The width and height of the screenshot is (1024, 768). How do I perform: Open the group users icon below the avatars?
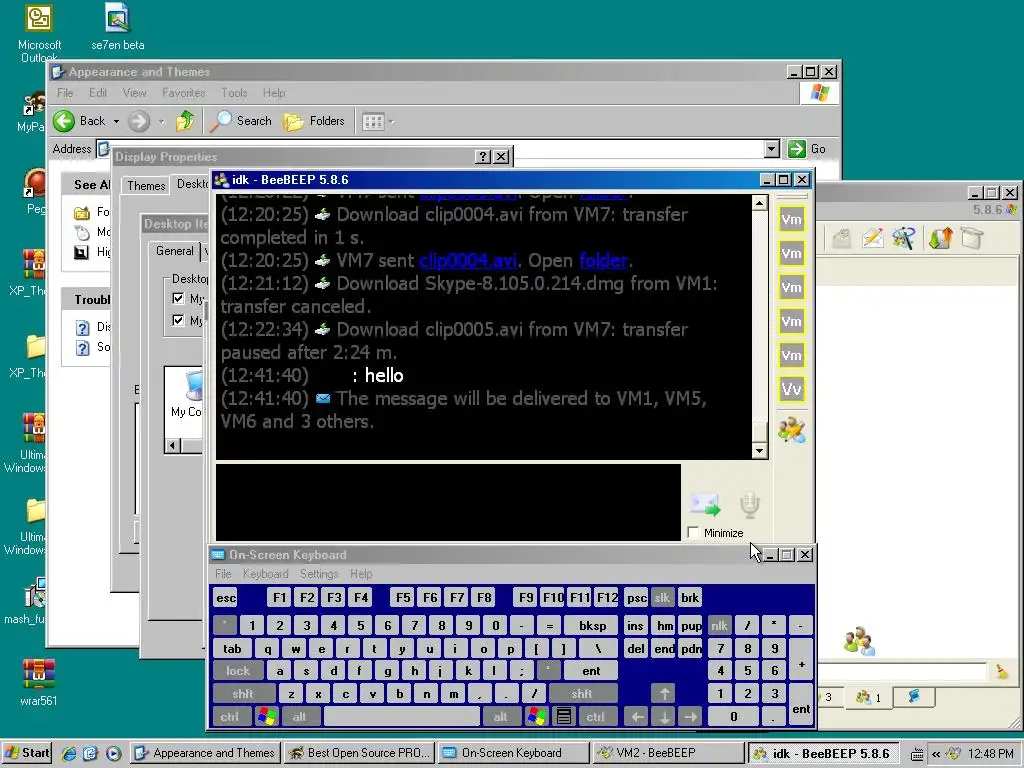pyautogui.click(x=792, y=430)
